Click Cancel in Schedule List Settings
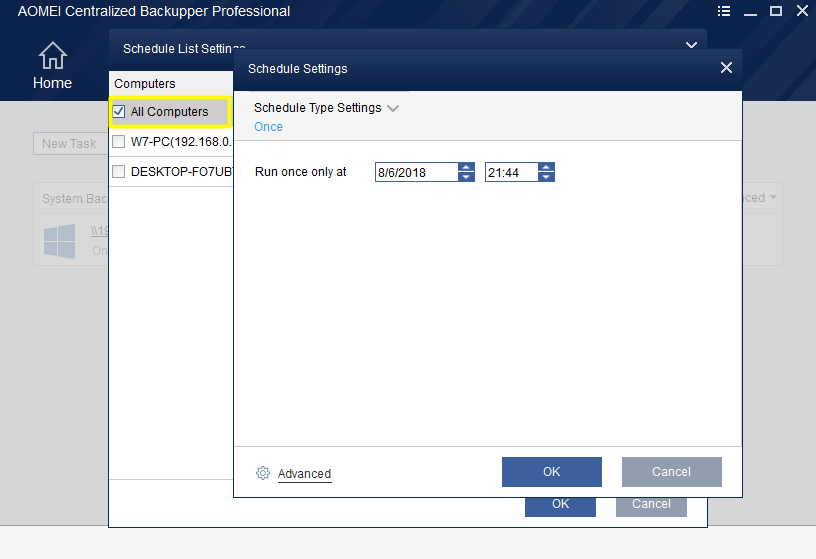Screen dimensions: 816x559 tap(651, 507)
